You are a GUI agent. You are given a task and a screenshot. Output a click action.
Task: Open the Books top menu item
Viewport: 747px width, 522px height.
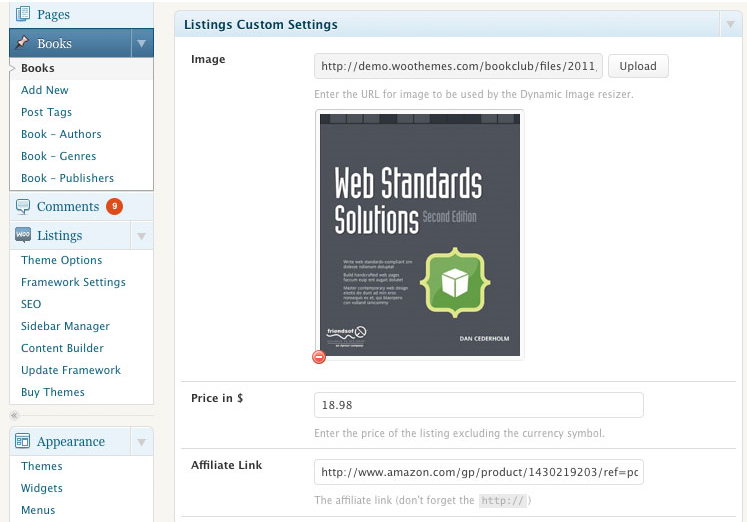click(54, 44)
